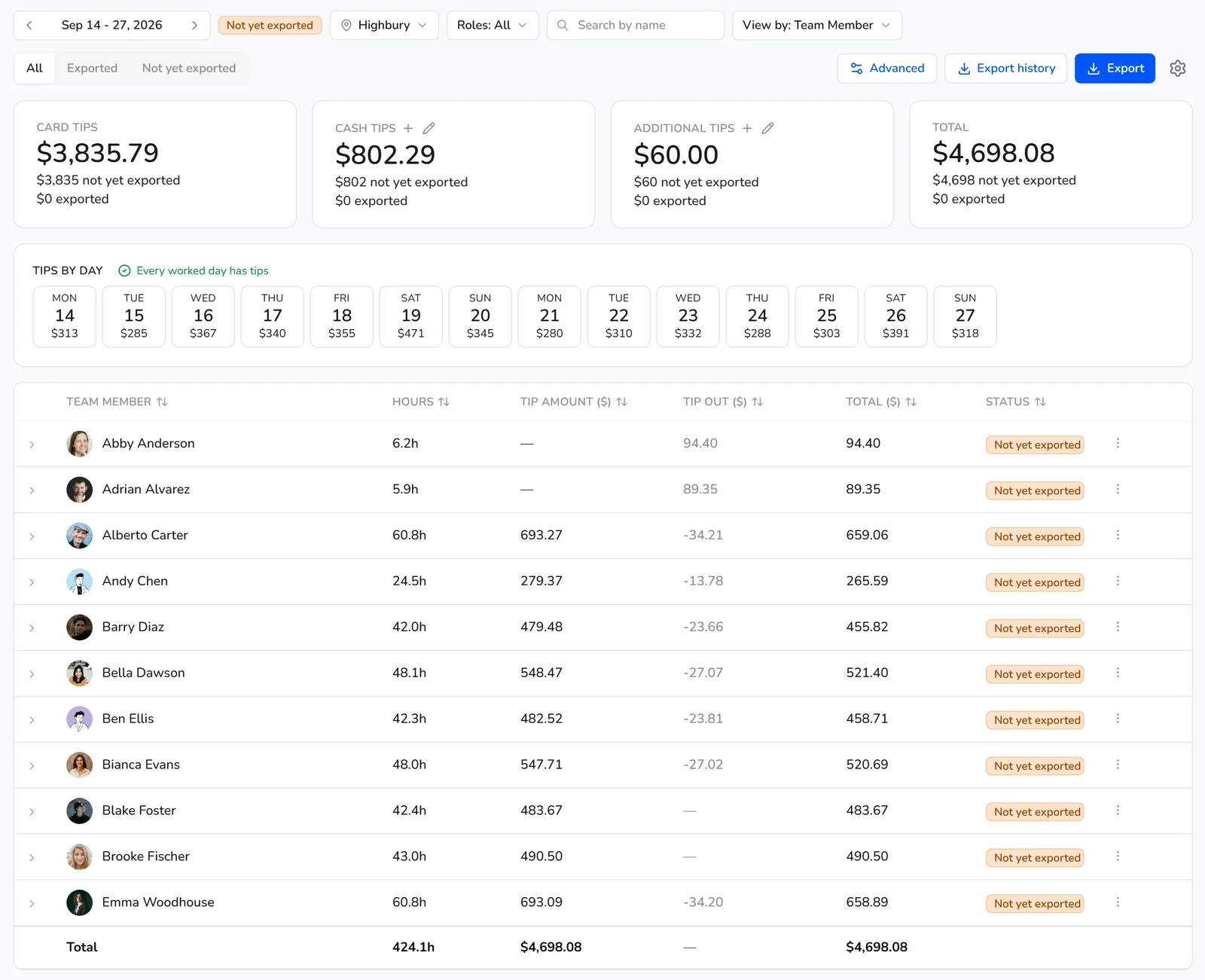The height and width of the screenshot is (980, 1205).
Task: Edit cash tips with pencil icon
Action: click(x=429, y=128)
